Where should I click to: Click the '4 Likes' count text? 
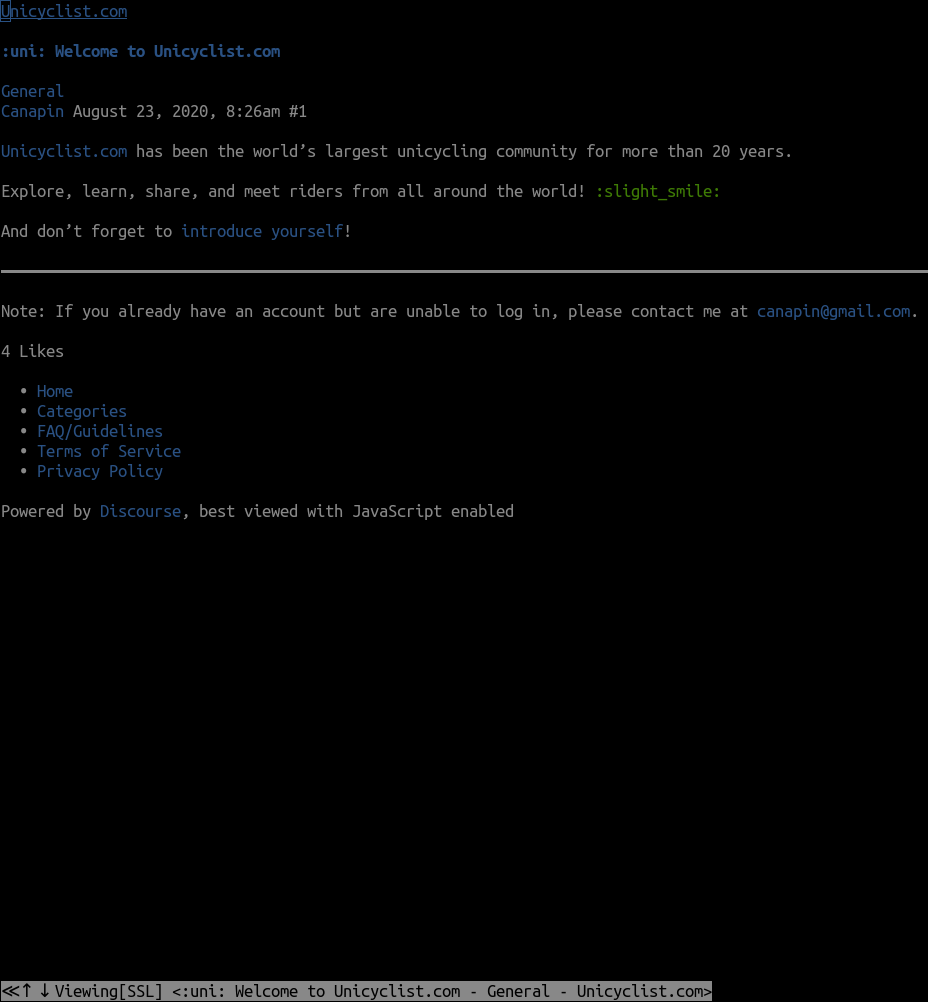32,351
